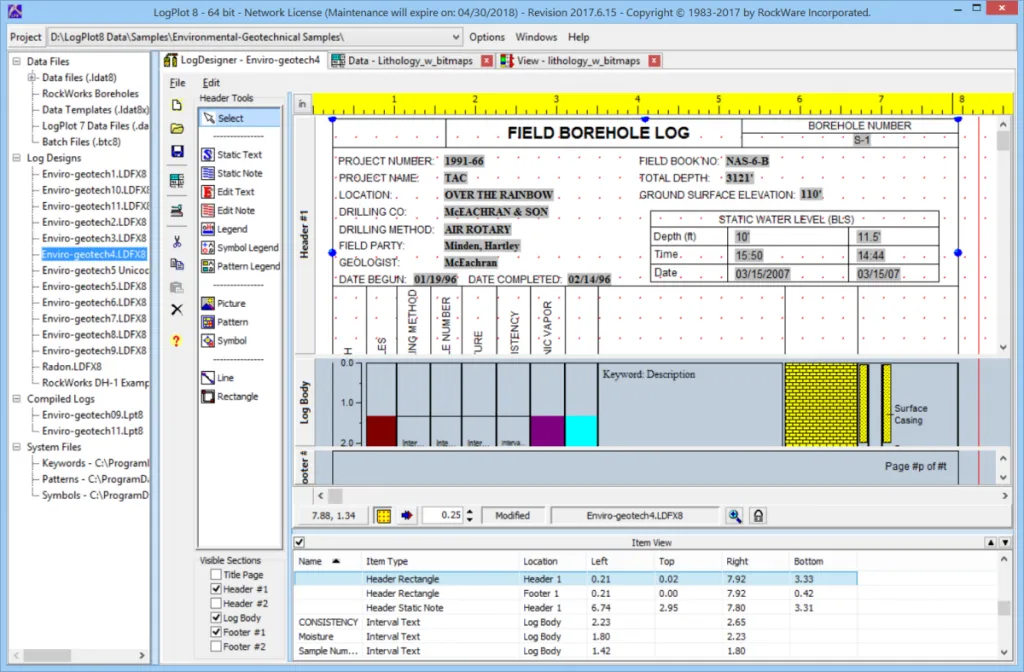Click the Name column sort arrow

click(336, 562)
